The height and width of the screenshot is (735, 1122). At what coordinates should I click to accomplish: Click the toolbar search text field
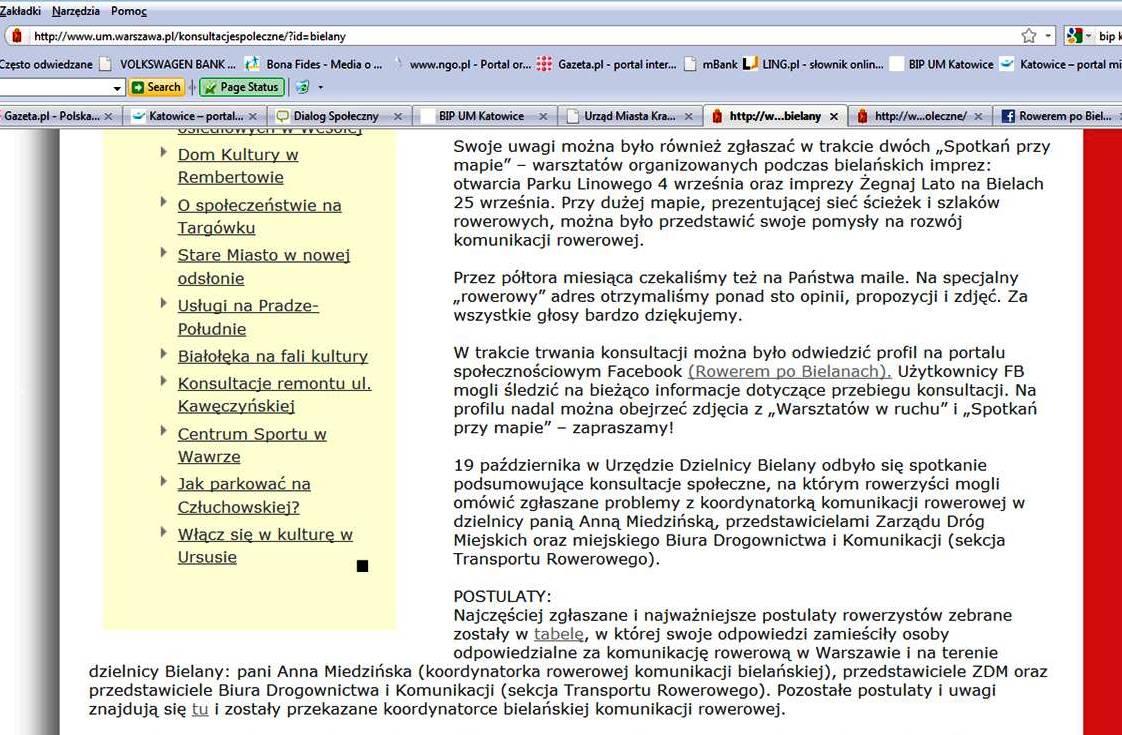tap(55, 87)
